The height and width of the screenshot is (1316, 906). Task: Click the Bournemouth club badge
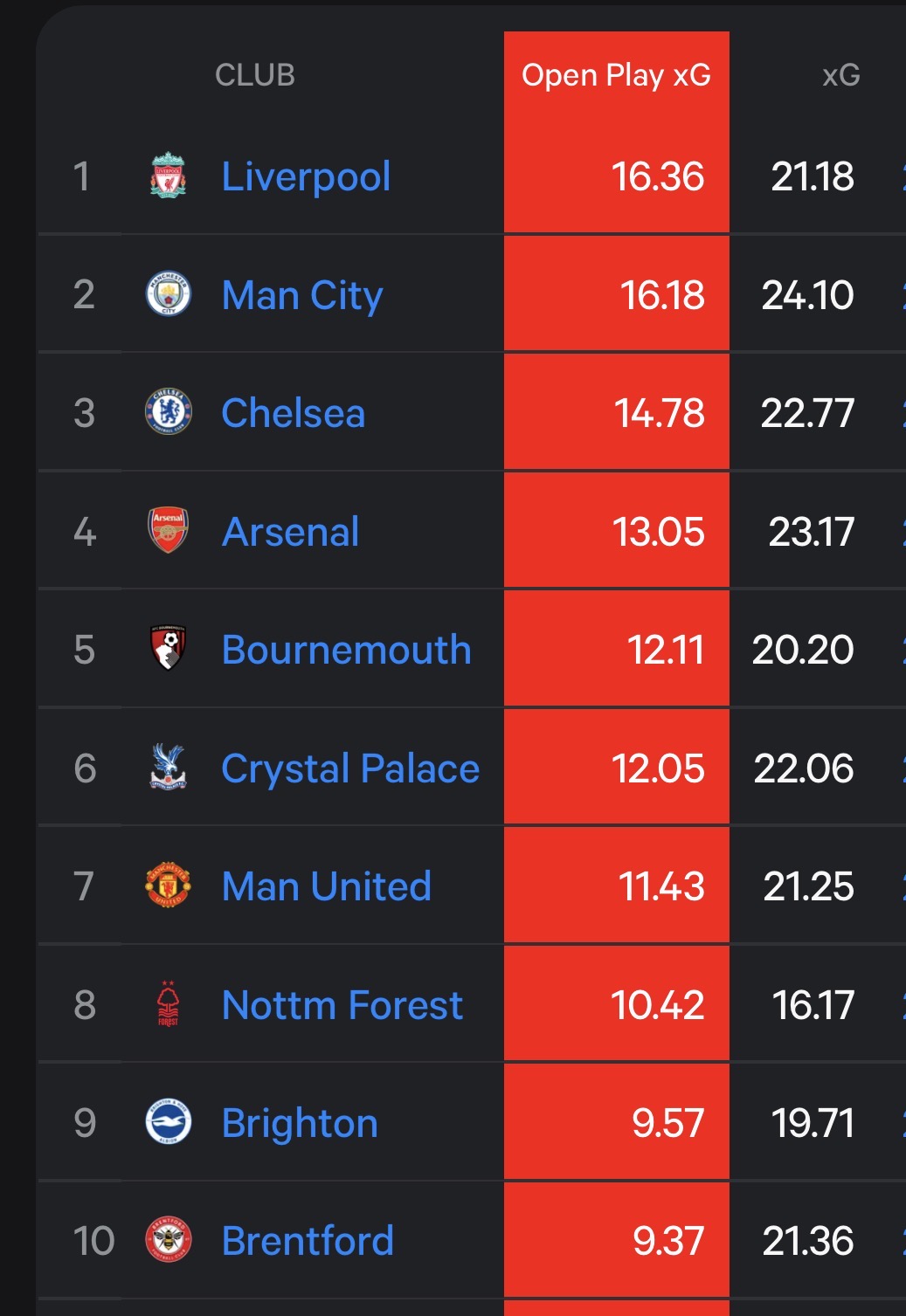point(168,649)
